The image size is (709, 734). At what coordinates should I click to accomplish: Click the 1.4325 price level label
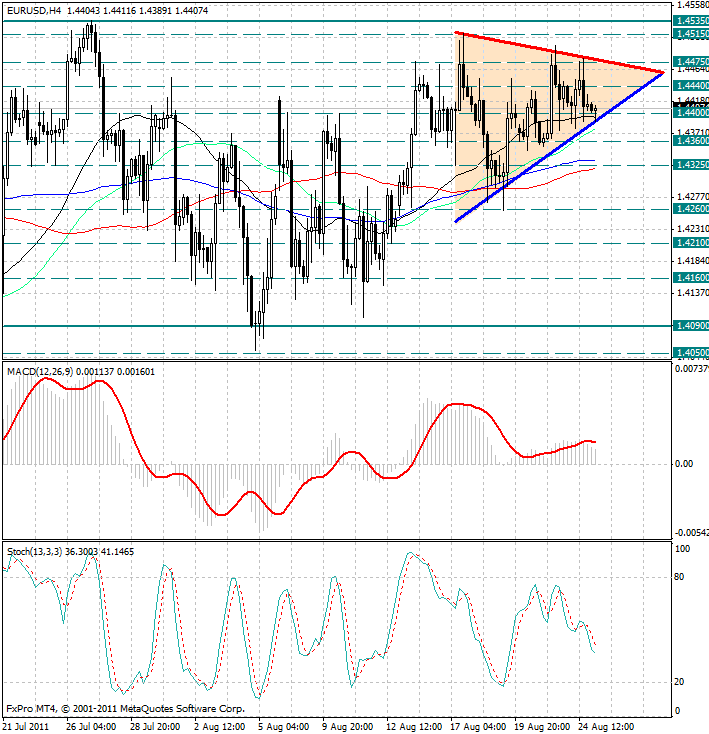click(691, 165)
